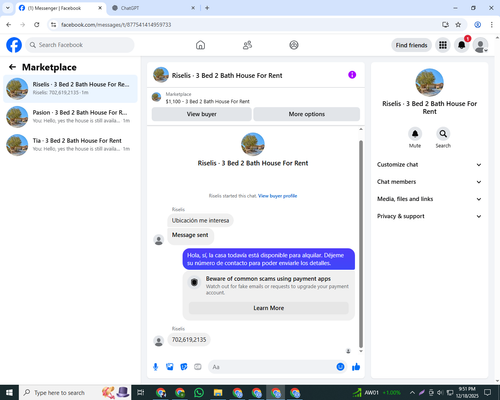
Task: Click Learn More on scam warning
Action: click(269, 308)
